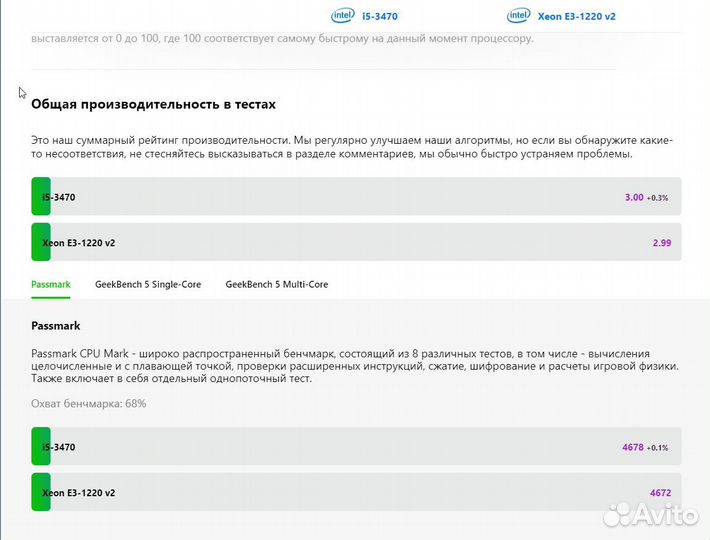Switch to GeekBench 5 Multi-Core tab
The width and height of the screenshot is (710, 540).
click(x=277, y=285)
